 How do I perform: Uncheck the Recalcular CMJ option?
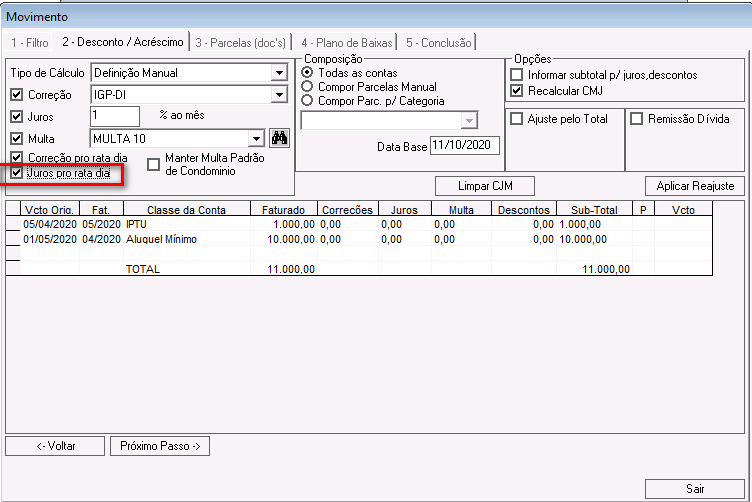[x=517, y=90]
